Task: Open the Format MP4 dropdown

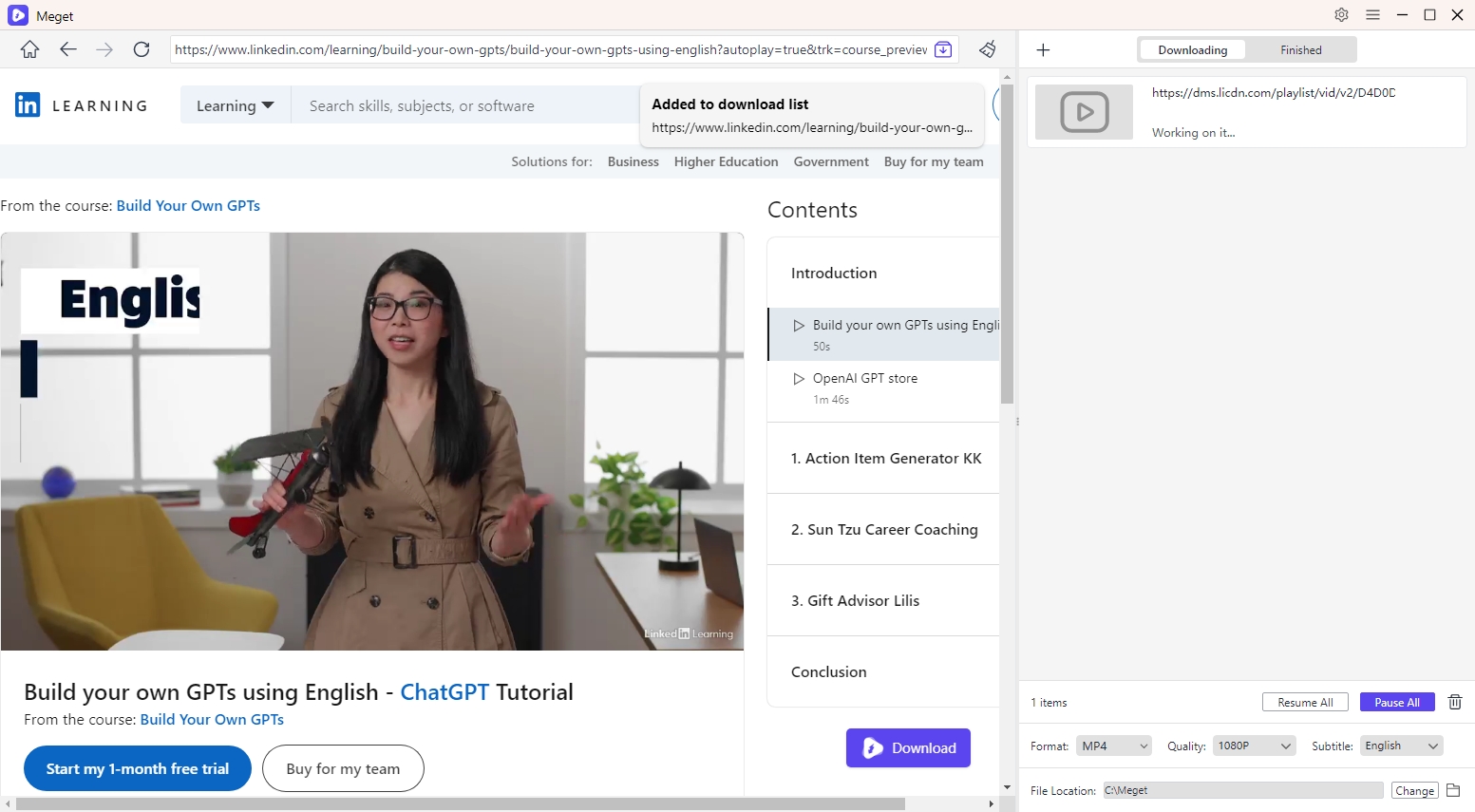Action: point(1114,746)
